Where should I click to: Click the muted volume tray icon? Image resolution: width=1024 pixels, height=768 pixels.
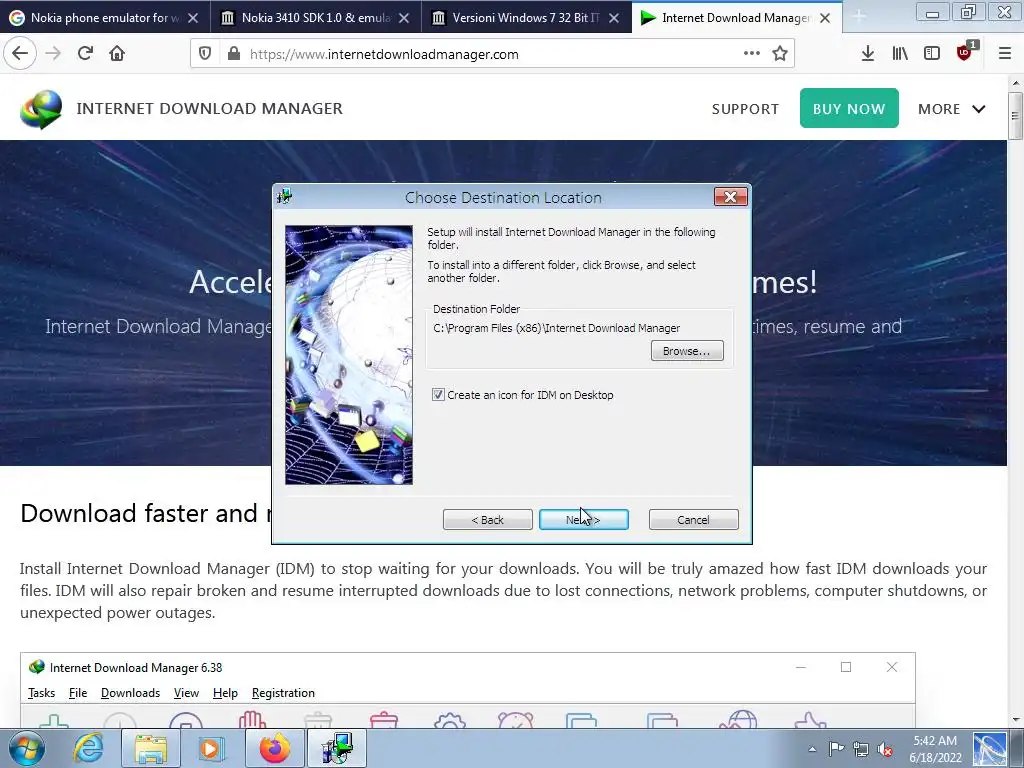tap(886, 749)
